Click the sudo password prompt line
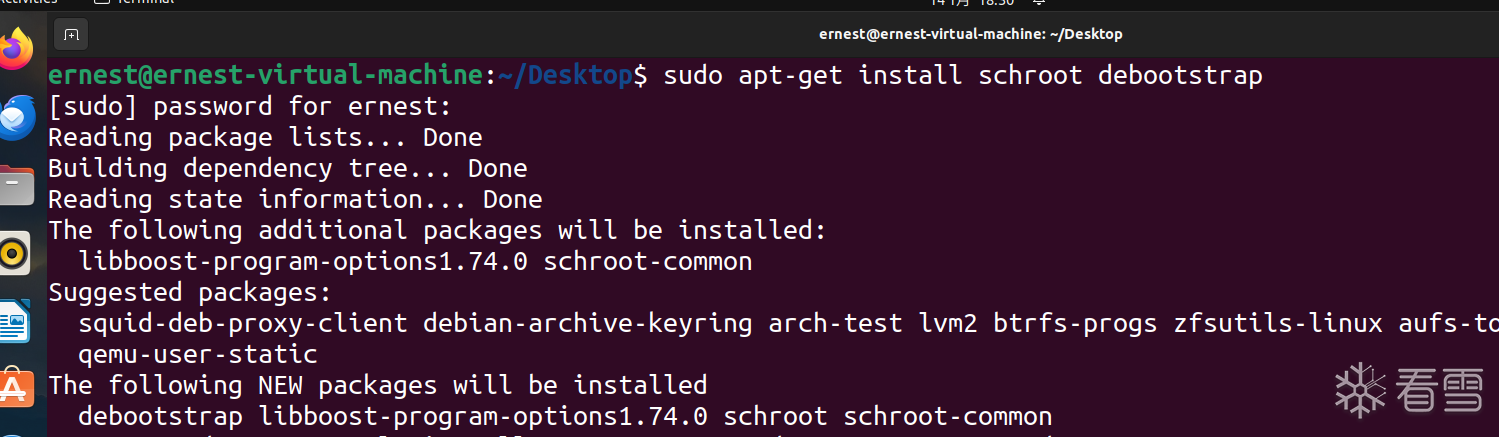Image resolution: width=1499 pixels, height=437 pixels. click(x=250, y=106)
